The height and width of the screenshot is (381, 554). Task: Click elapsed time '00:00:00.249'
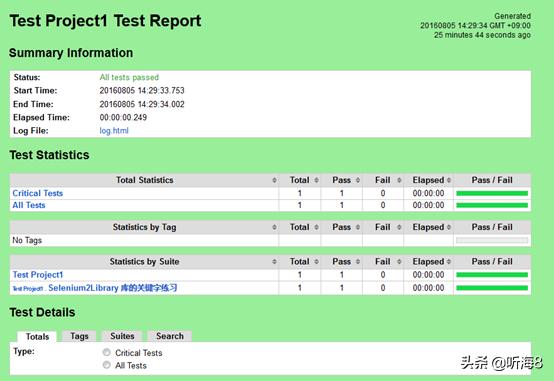coord(123,117)
